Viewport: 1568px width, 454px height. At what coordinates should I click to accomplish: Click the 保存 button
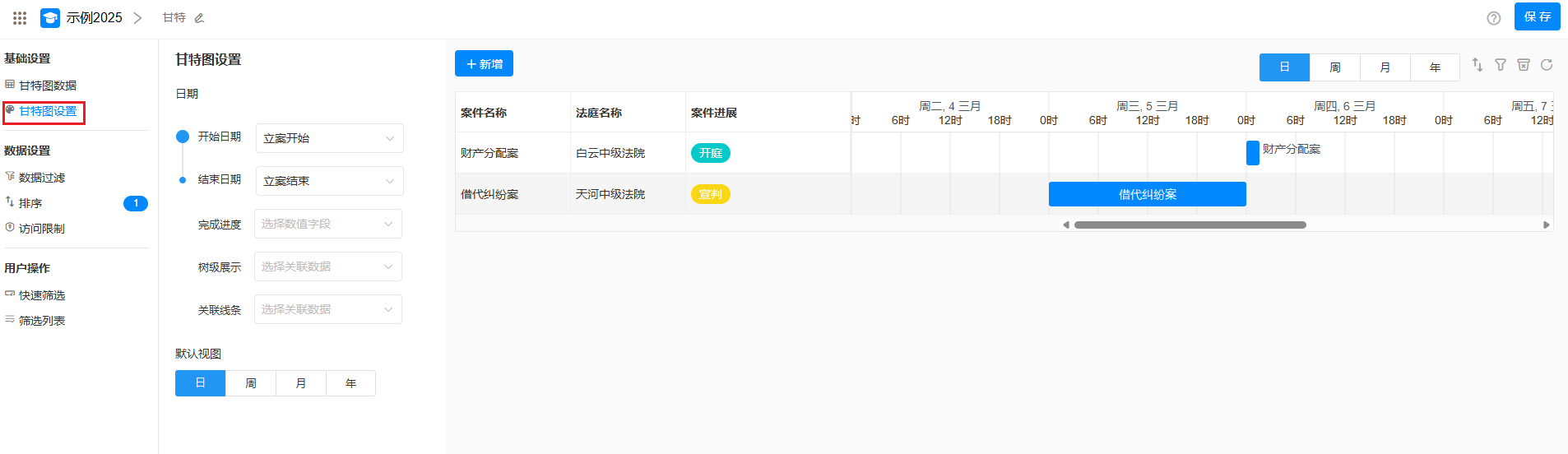1537,17
